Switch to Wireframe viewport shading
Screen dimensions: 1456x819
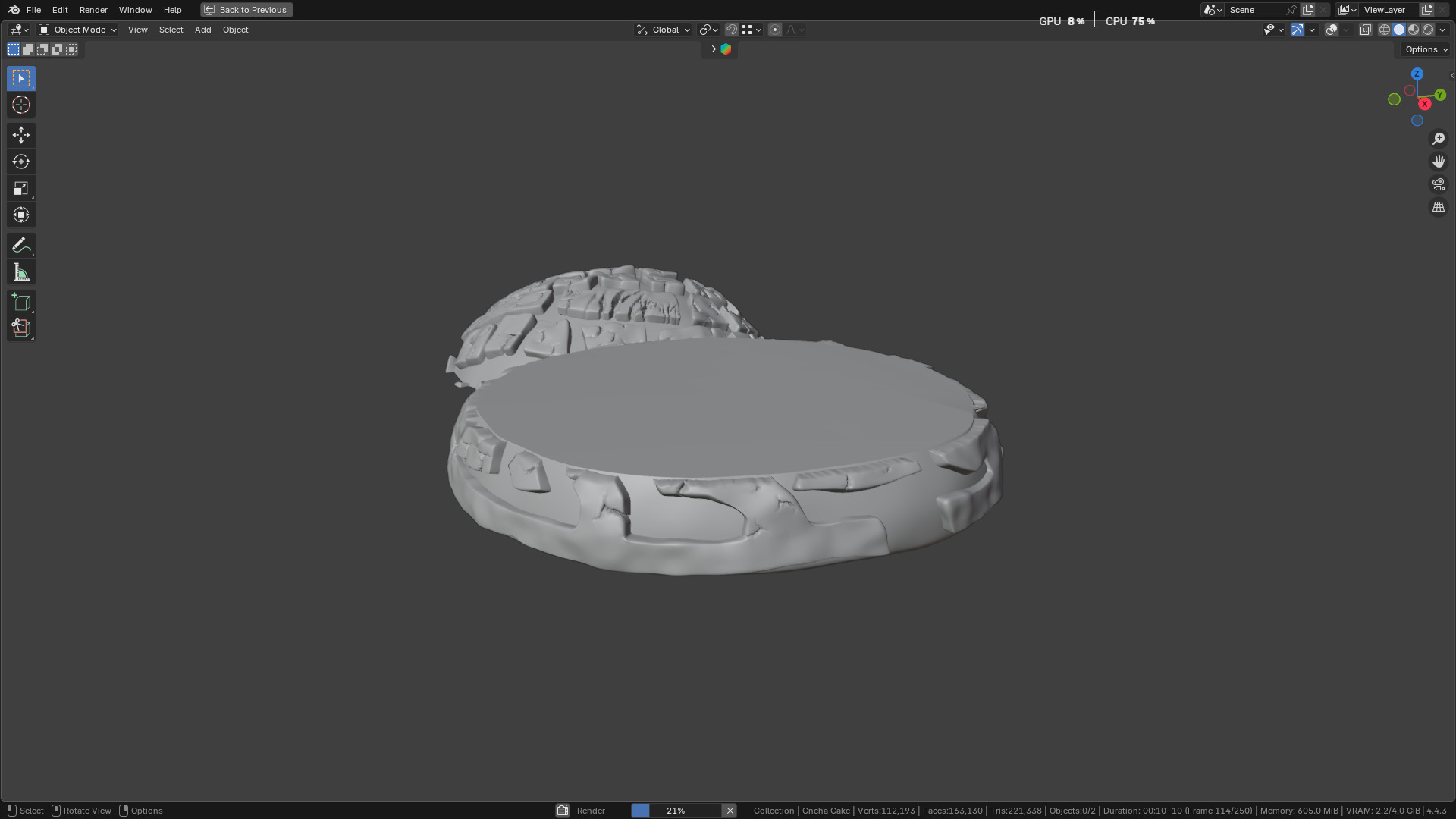[1385, 30]
